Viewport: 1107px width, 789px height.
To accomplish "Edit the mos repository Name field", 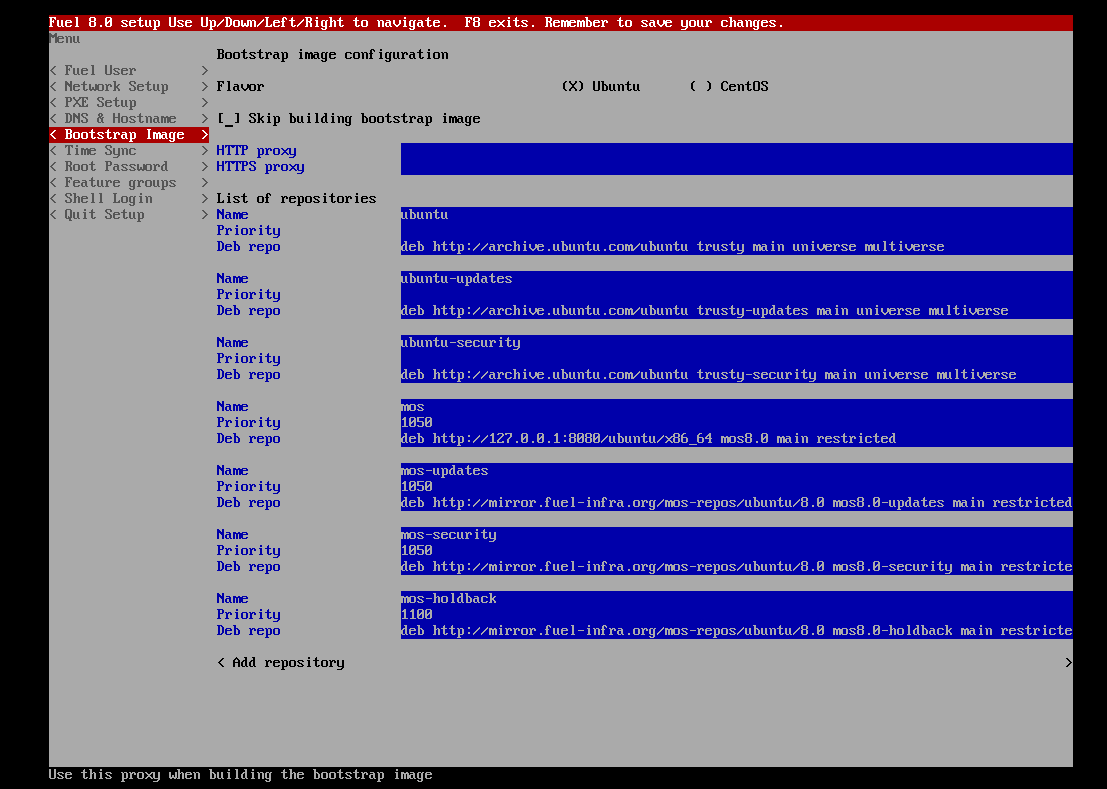I will point(736,406).
